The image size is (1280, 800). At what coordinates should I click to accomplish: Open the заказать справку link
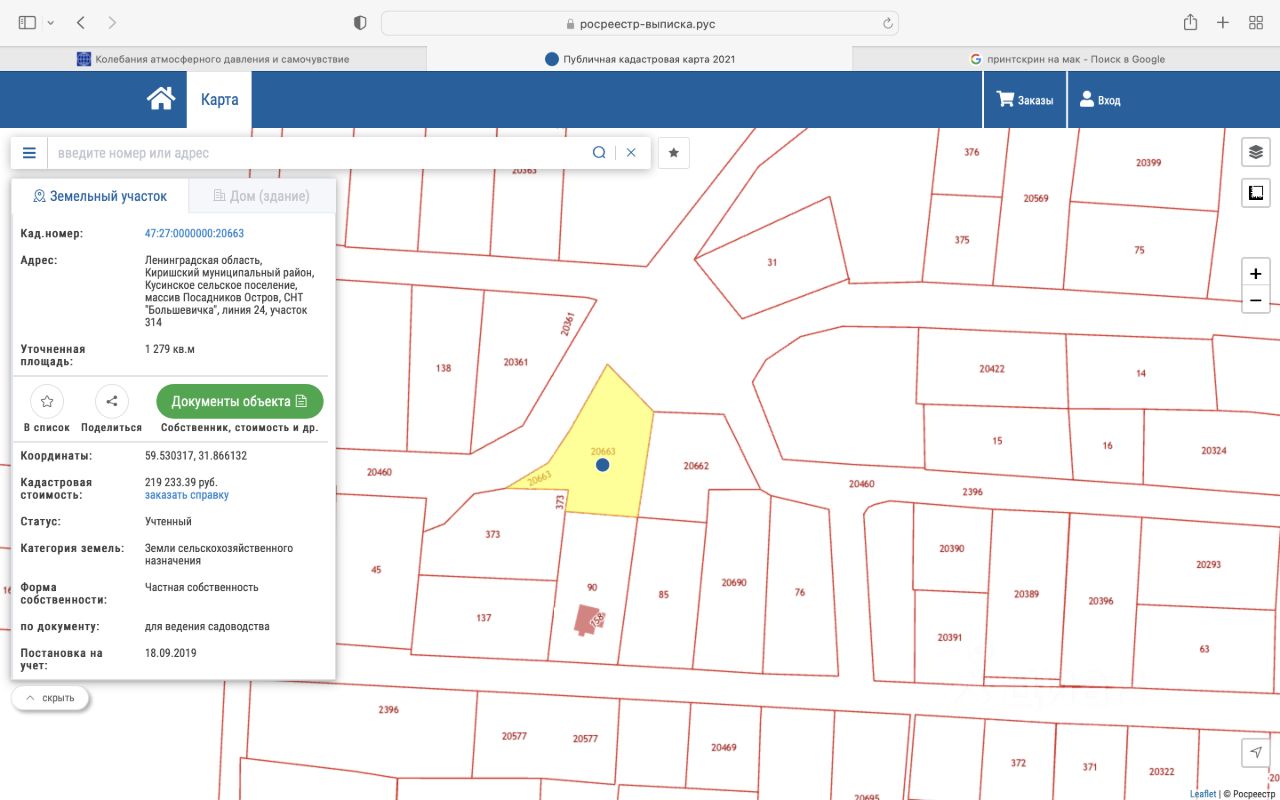point(187,495)
